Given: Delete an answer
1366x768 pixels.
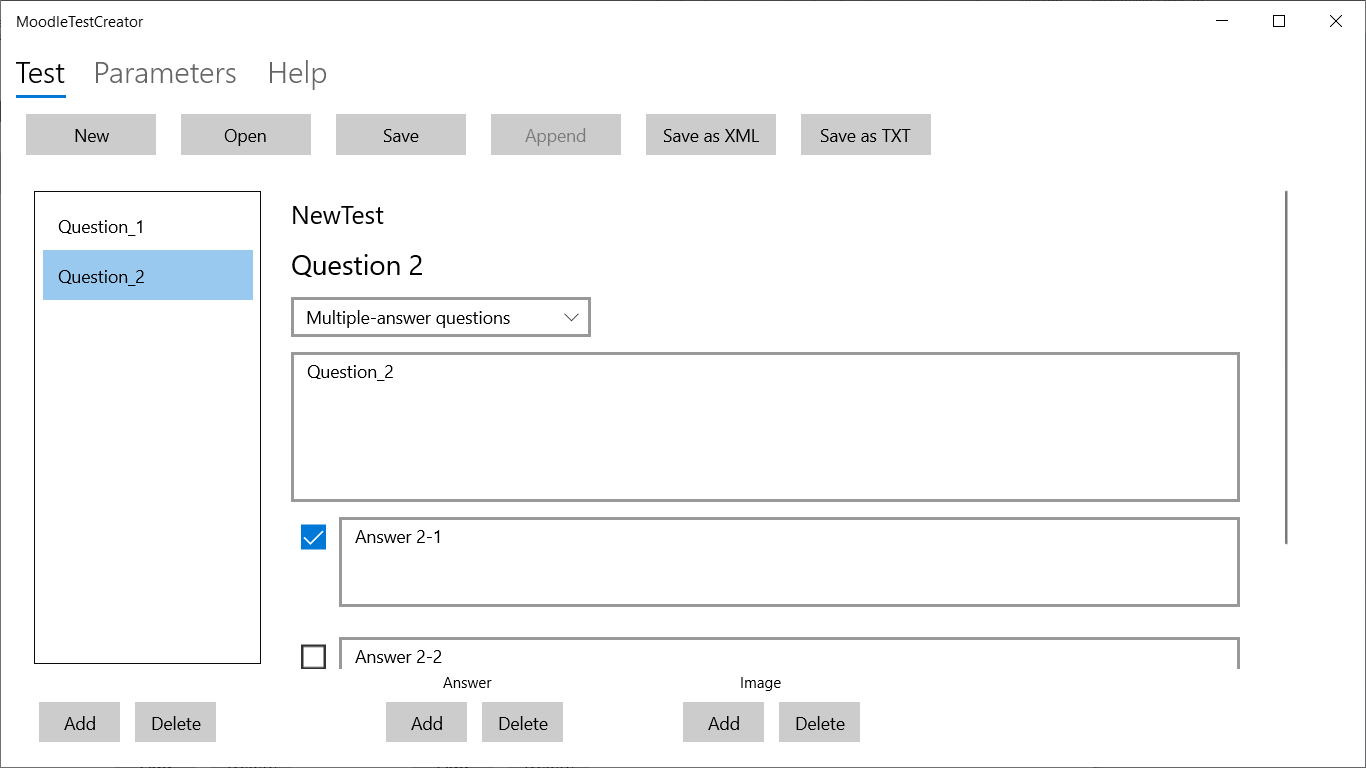Looking at the screenshot, I should [523, 723].
